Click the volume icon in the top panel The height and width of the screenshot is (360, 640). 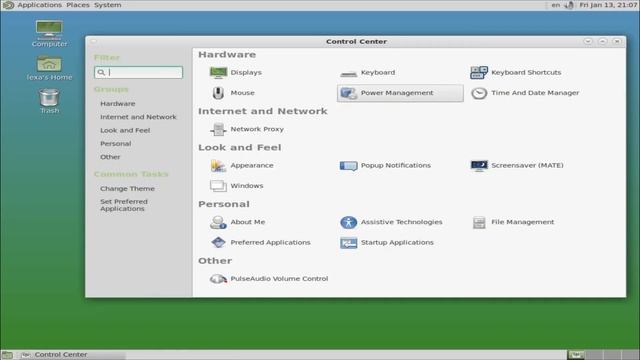pos(569,5)
